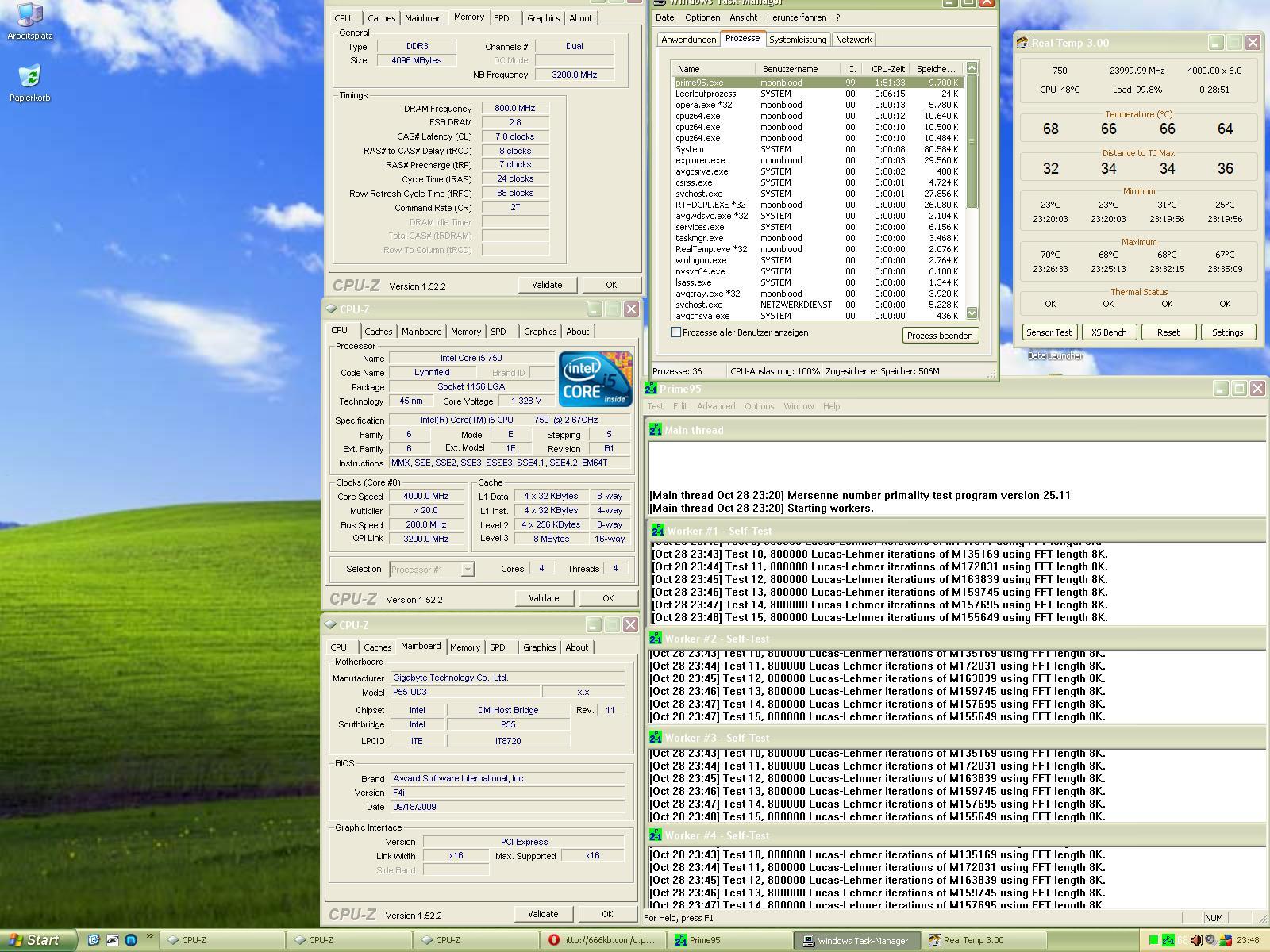1270x952 pixels.
Task: Click the green square tray icon
Action: [1153, 940]
